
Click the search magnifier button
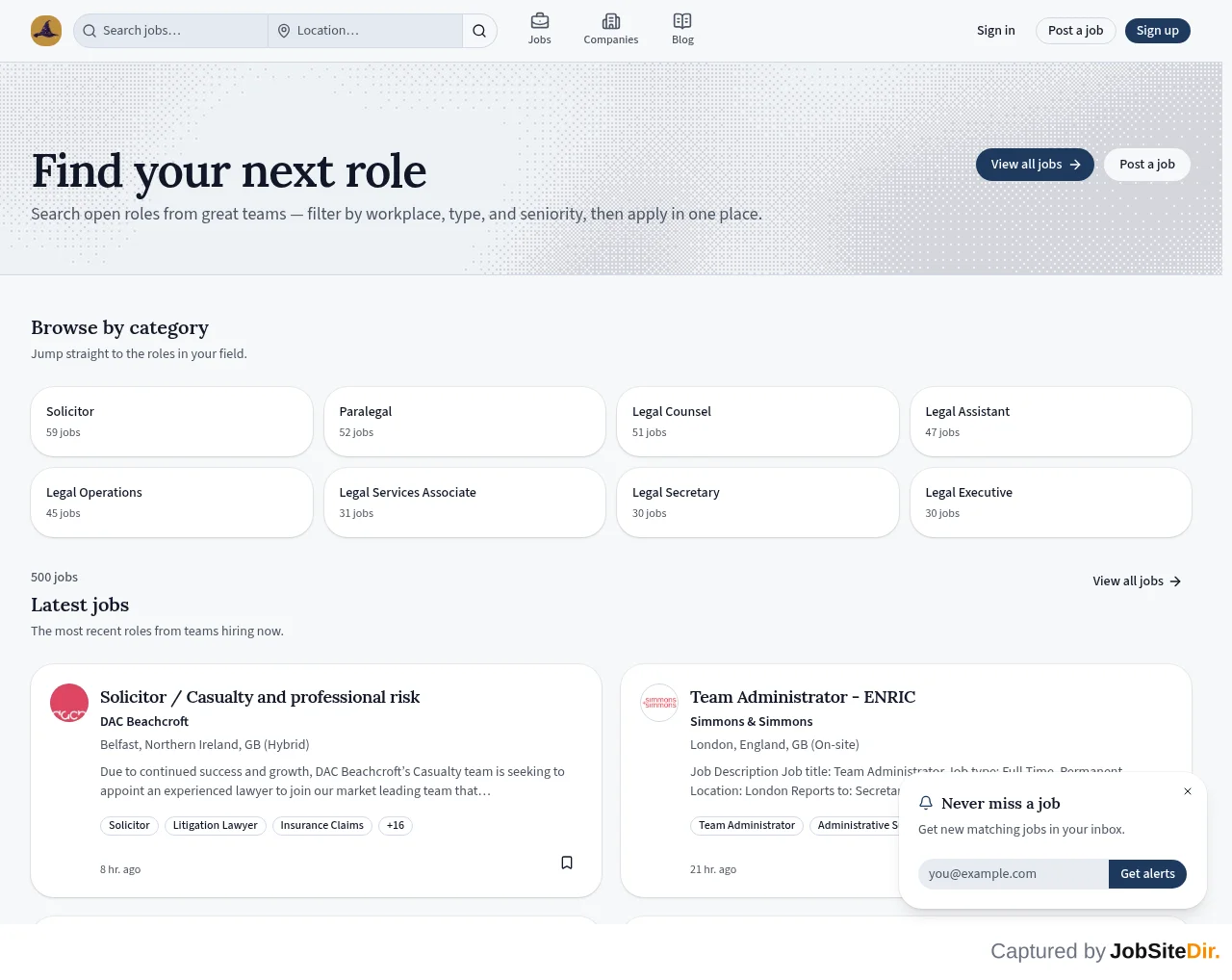pyautogui.click(x=479, y=31)
